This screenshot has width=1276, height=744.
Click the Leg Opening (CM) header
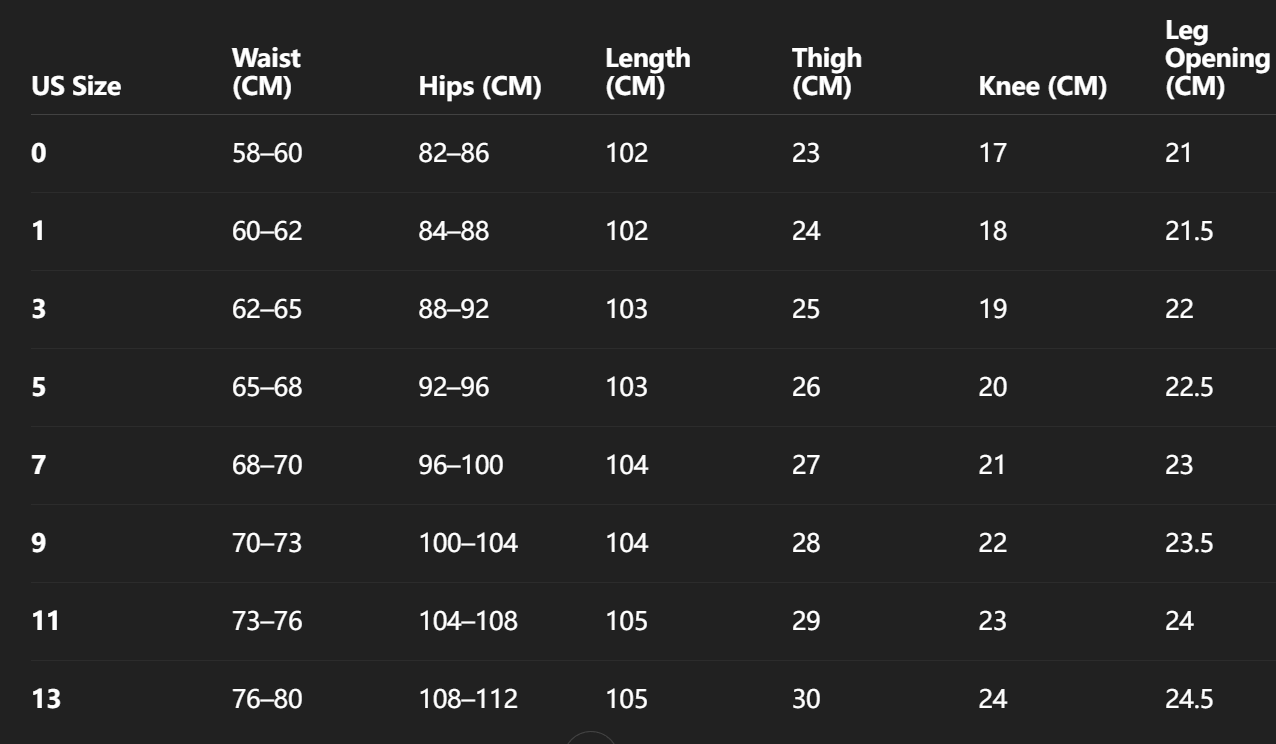[x=1216, y=60]
